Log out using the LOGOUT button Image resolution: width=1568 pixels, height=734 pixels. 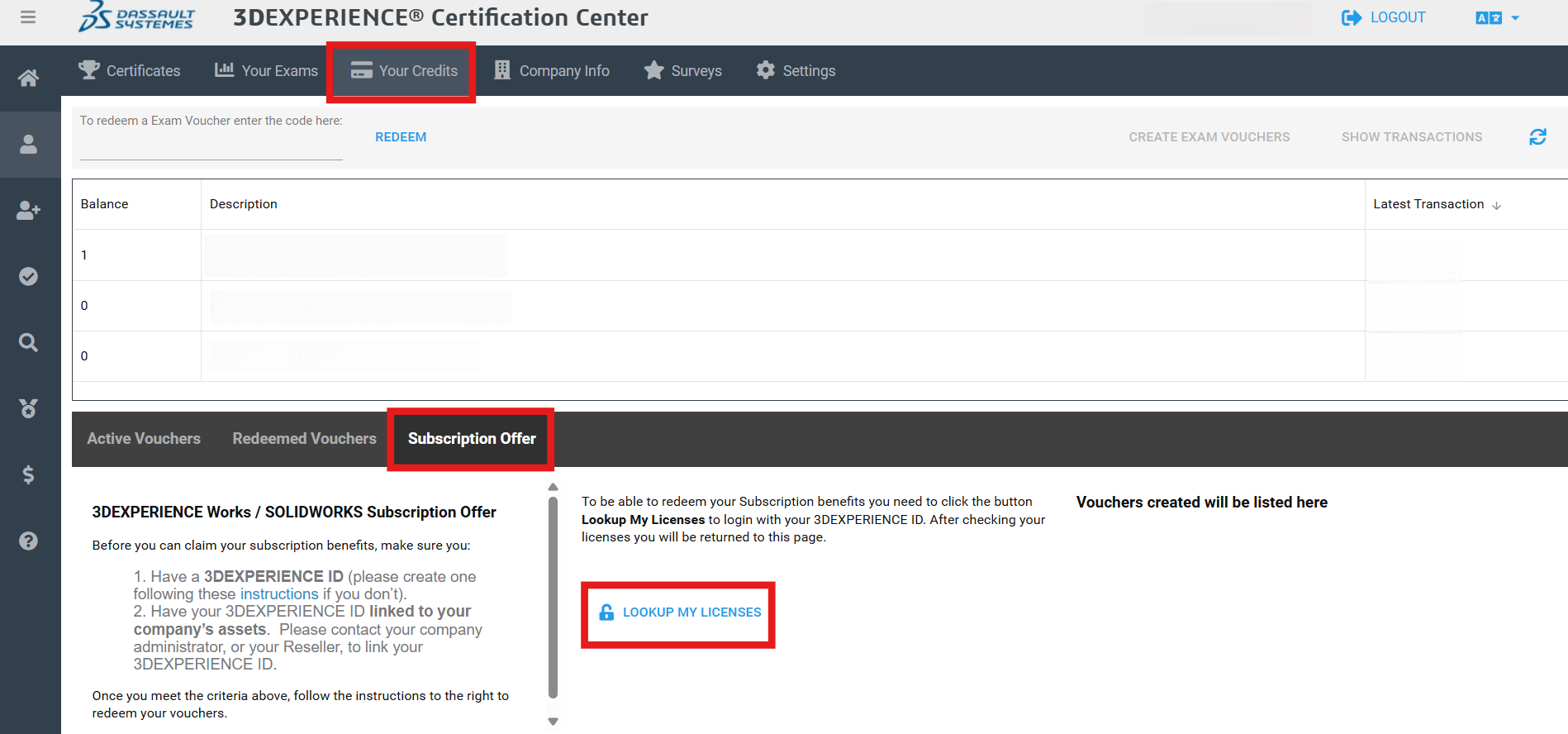click(x=1384, y=18)
